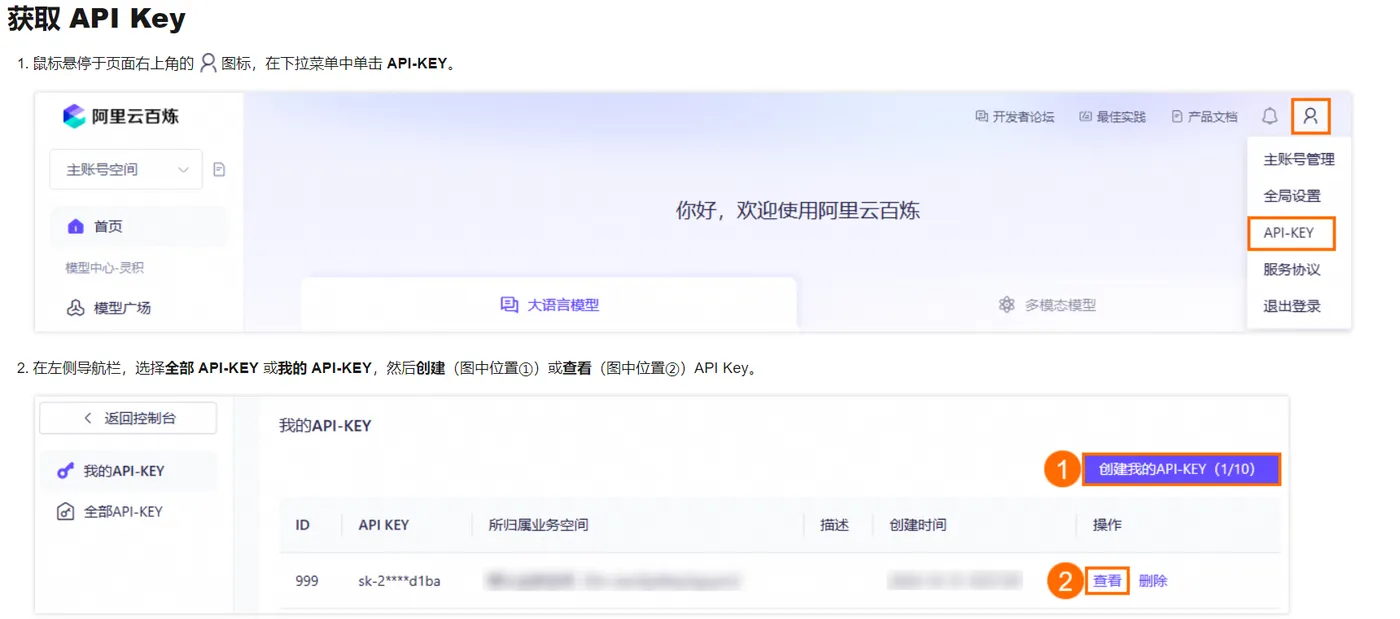Go to 首页 in the sidebar
The image size is (1400, 619).
point(139,227)
